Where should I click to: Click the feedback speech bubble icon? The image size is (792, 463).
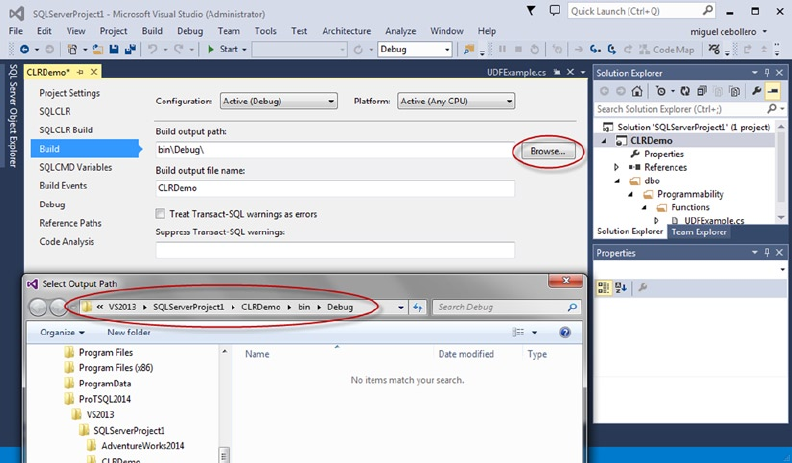[555, 11]
